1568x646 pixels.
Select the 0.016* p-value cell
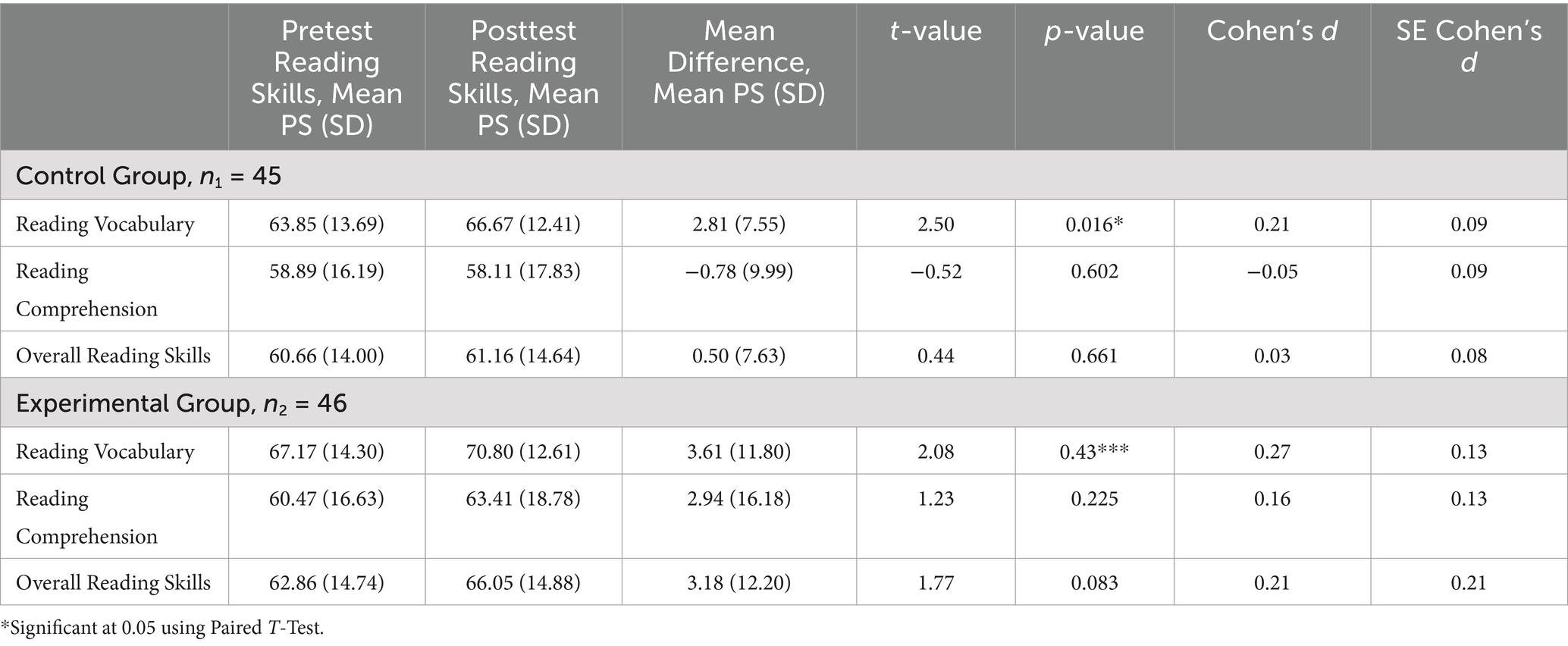[1094, 224]
